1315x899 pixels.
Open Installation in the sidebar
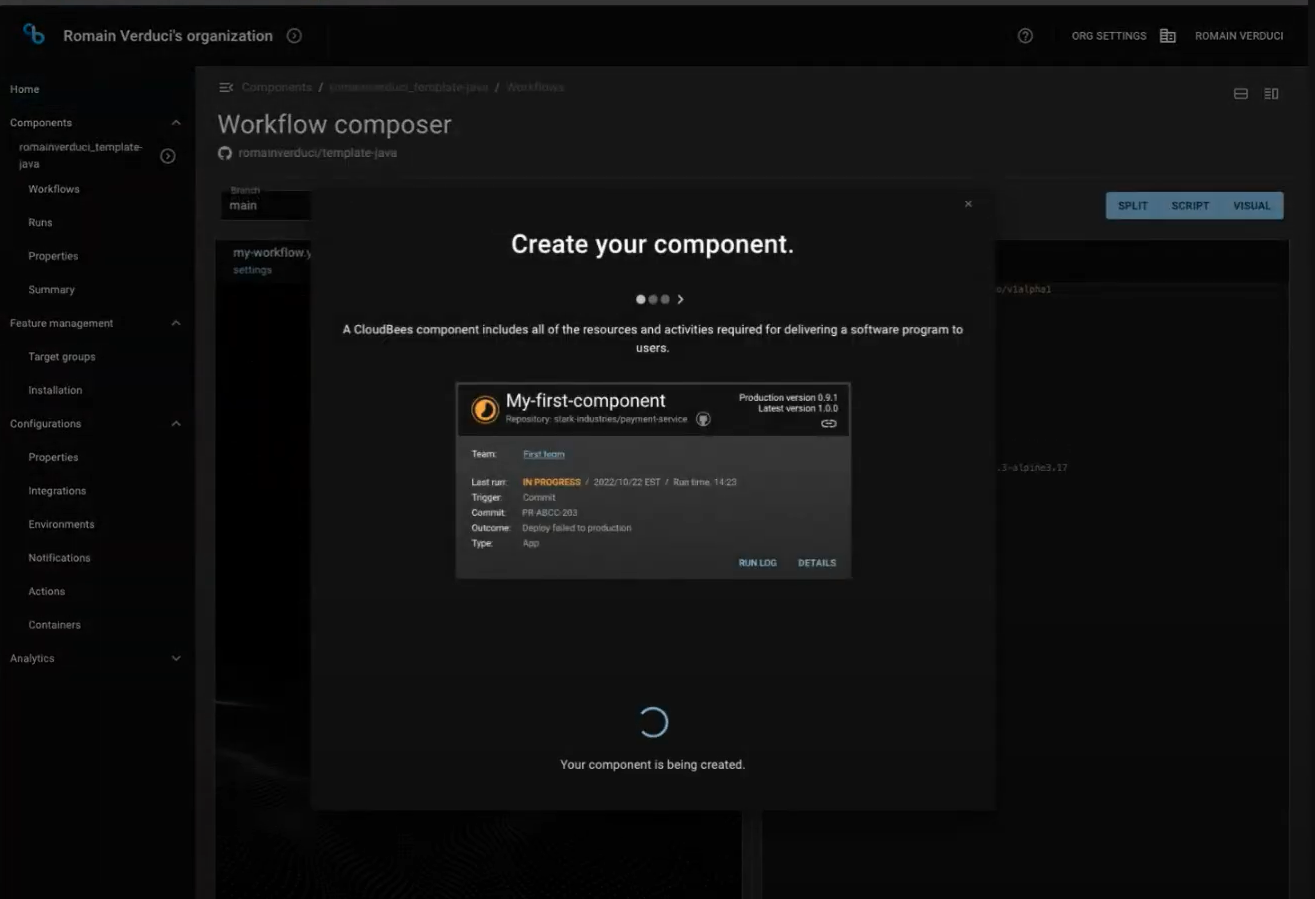pyautogui.click(x=55, y=390)
